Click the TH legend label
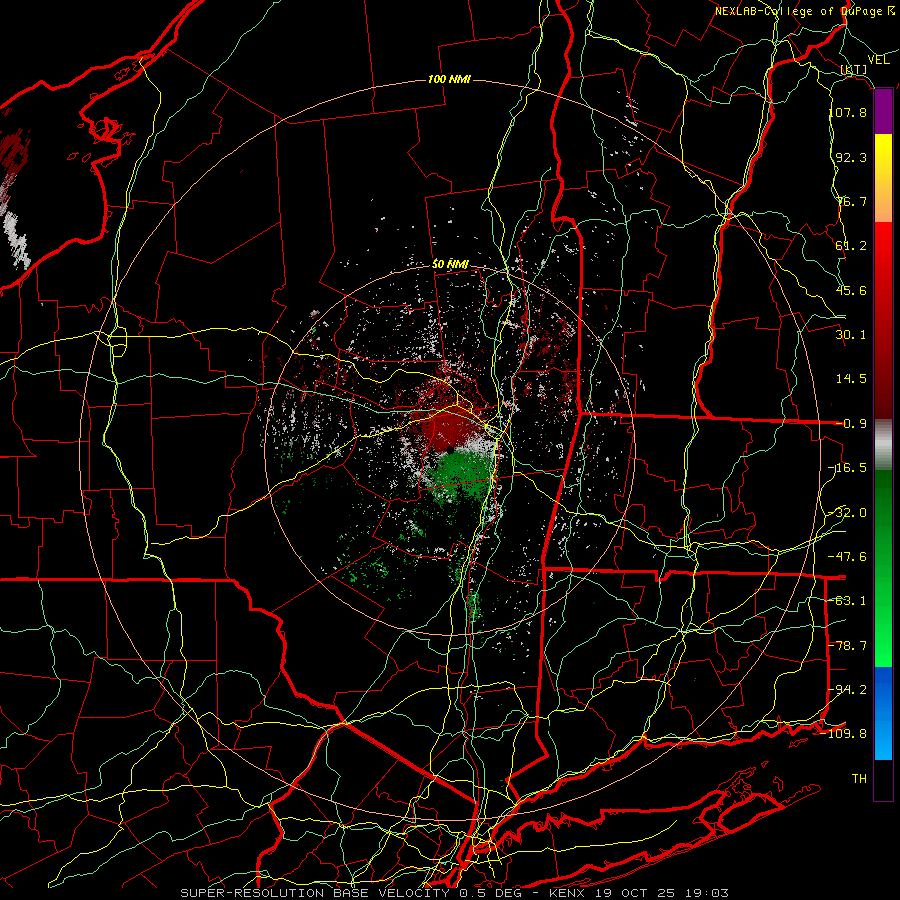The width and height of the screenshot is (900, 900). (859, 779)
